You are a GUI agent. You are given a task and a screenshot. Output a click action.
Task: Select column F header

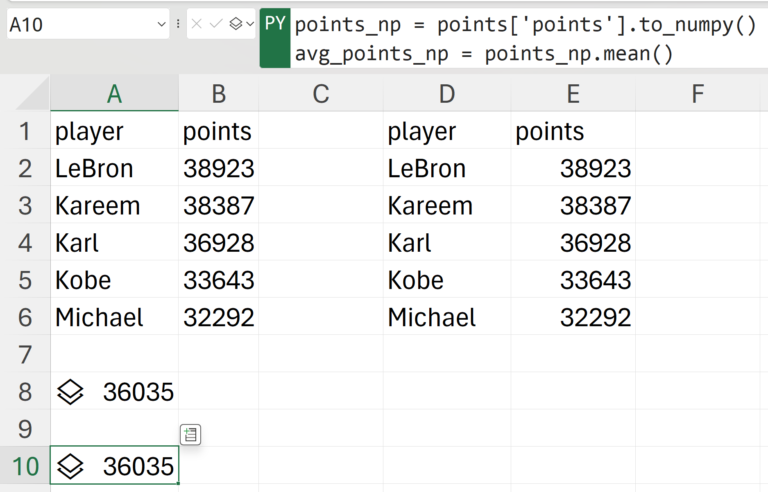pyautogui.click(x=698, y=94)
